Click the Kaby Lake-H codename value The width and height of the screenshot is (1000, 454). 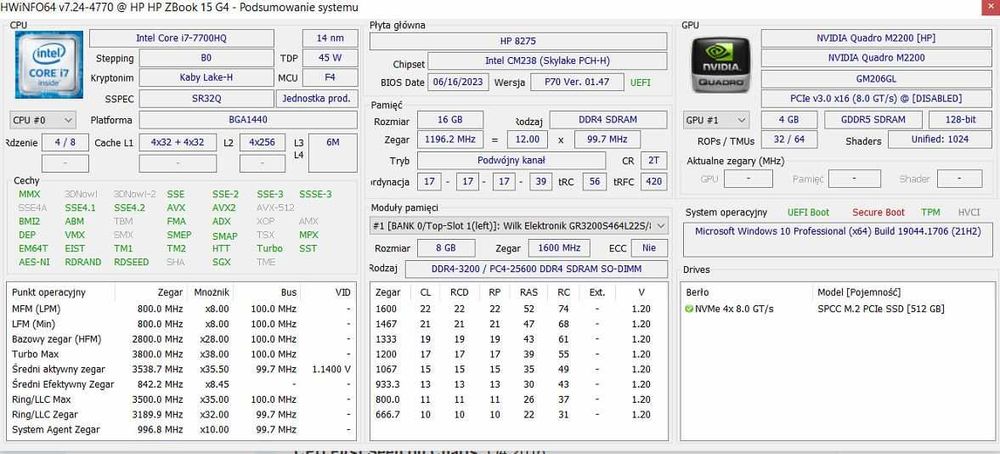(205, 78)
